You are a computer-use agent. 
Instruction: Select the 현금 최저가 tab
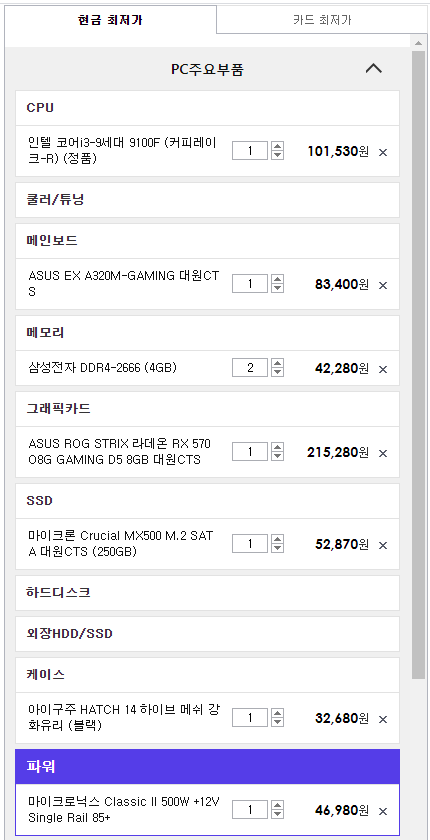[110, 20]
